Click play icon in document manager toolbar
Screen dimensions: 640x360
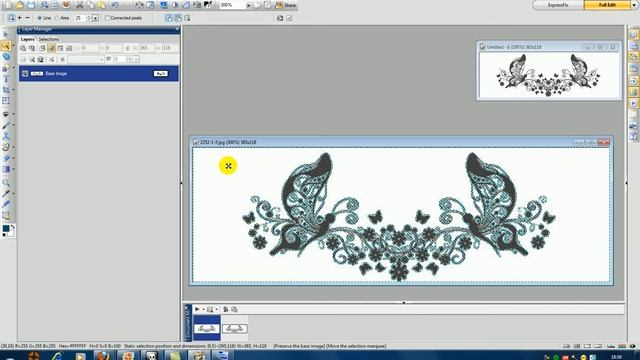click(x=197, y=309)
